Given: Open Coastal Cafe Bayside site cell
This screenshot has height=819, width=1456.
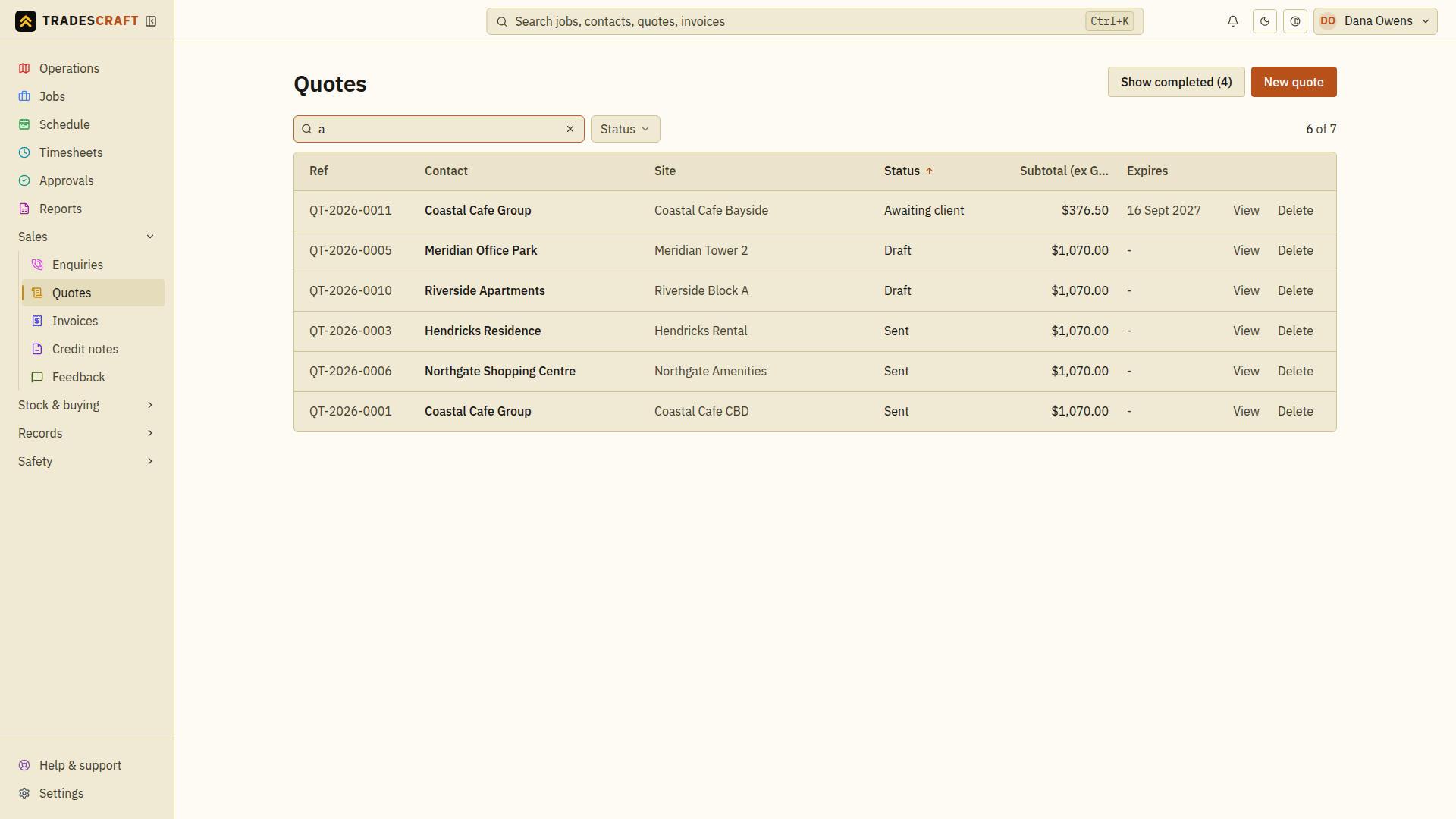Looking at the screenshot, I should (x=711, y=210).
